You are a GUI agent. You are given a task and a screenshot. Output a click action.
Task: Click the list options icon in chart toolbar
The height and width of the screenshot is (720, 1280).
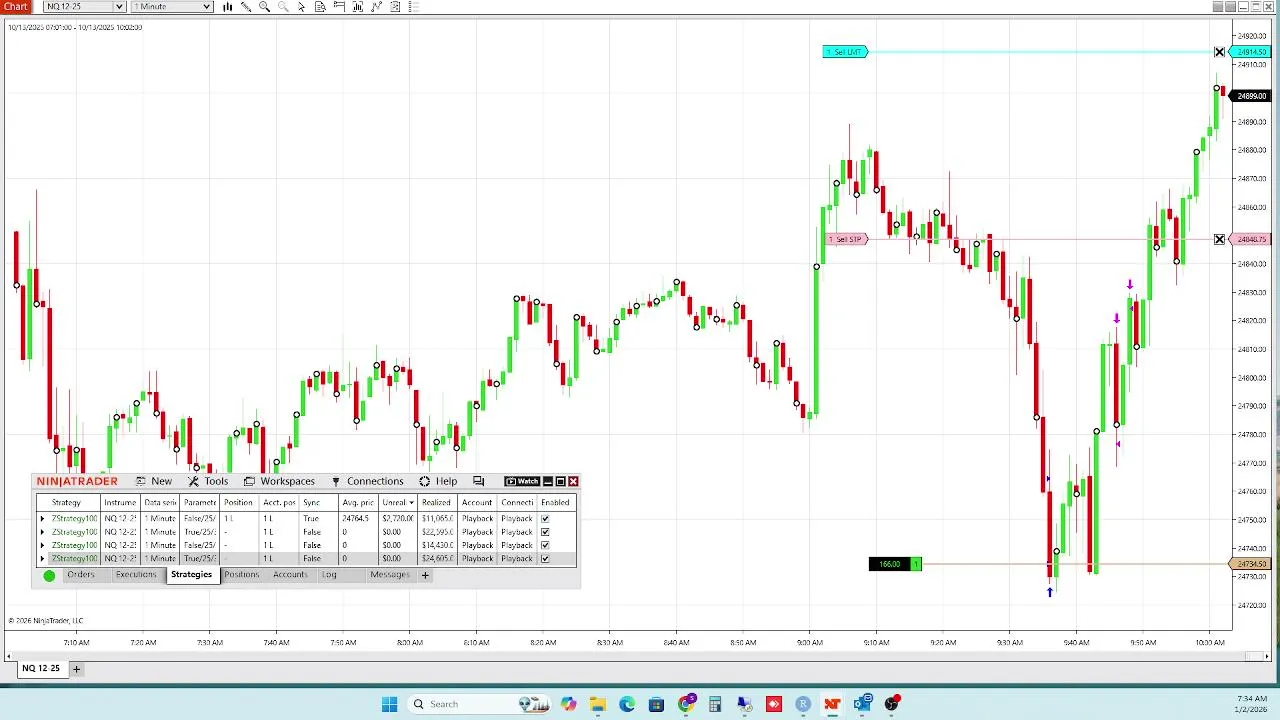414,7
